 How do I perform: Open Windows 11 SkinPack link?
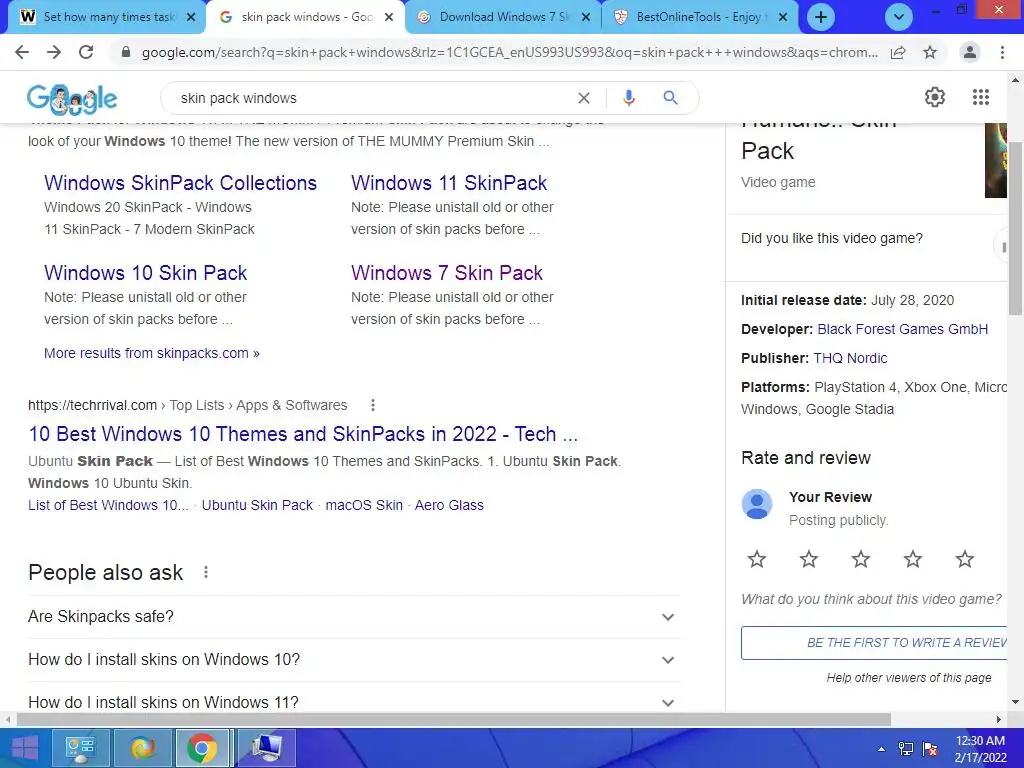point(449,183)
